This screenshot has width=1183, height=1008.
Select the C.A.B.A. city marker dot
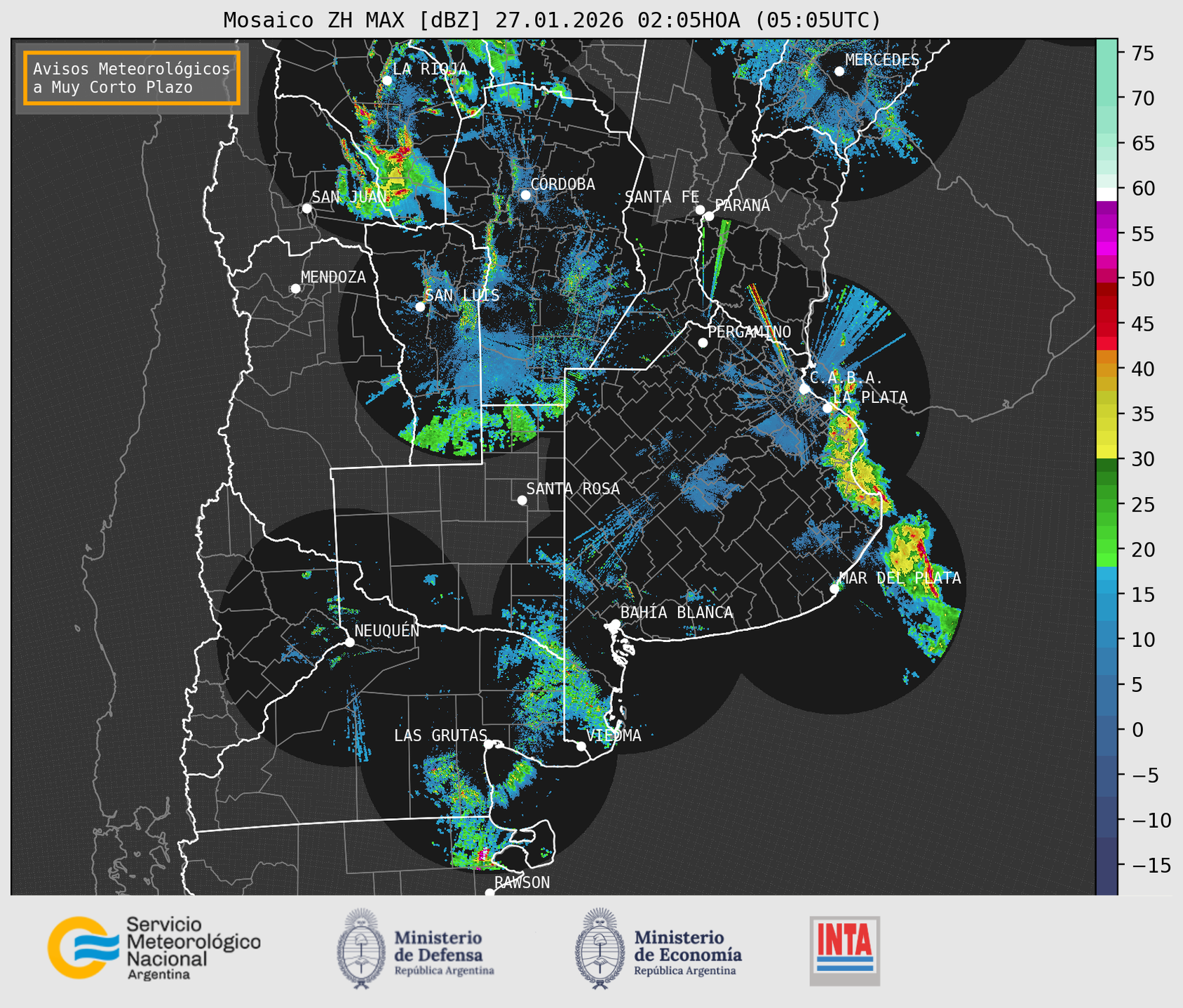tap(804, 389)
